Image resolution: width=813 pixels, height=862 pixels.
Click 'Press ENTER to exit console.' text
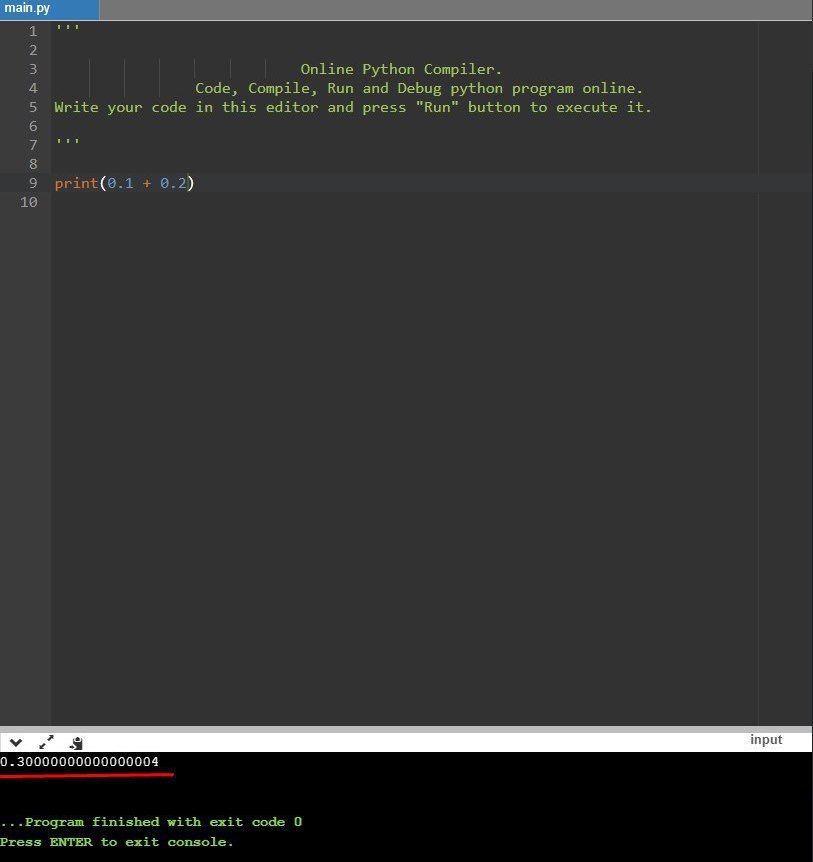coord(117,842)
